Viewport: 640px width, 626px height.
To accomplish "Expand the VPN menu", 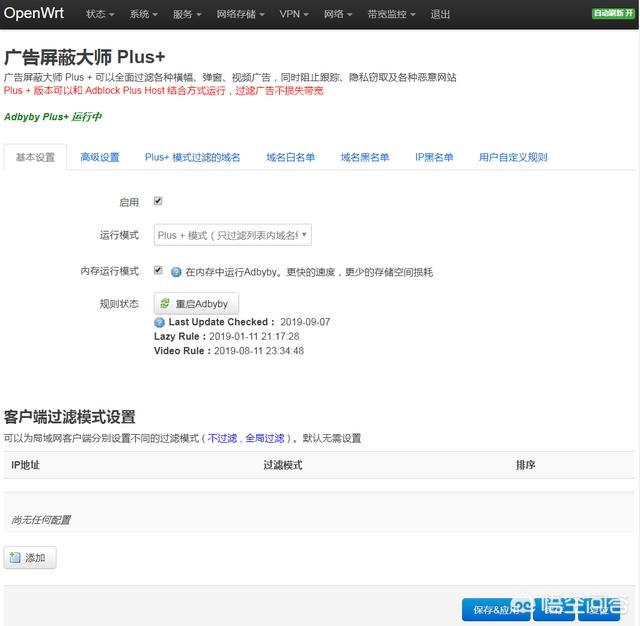I will [x=294, y=14].
